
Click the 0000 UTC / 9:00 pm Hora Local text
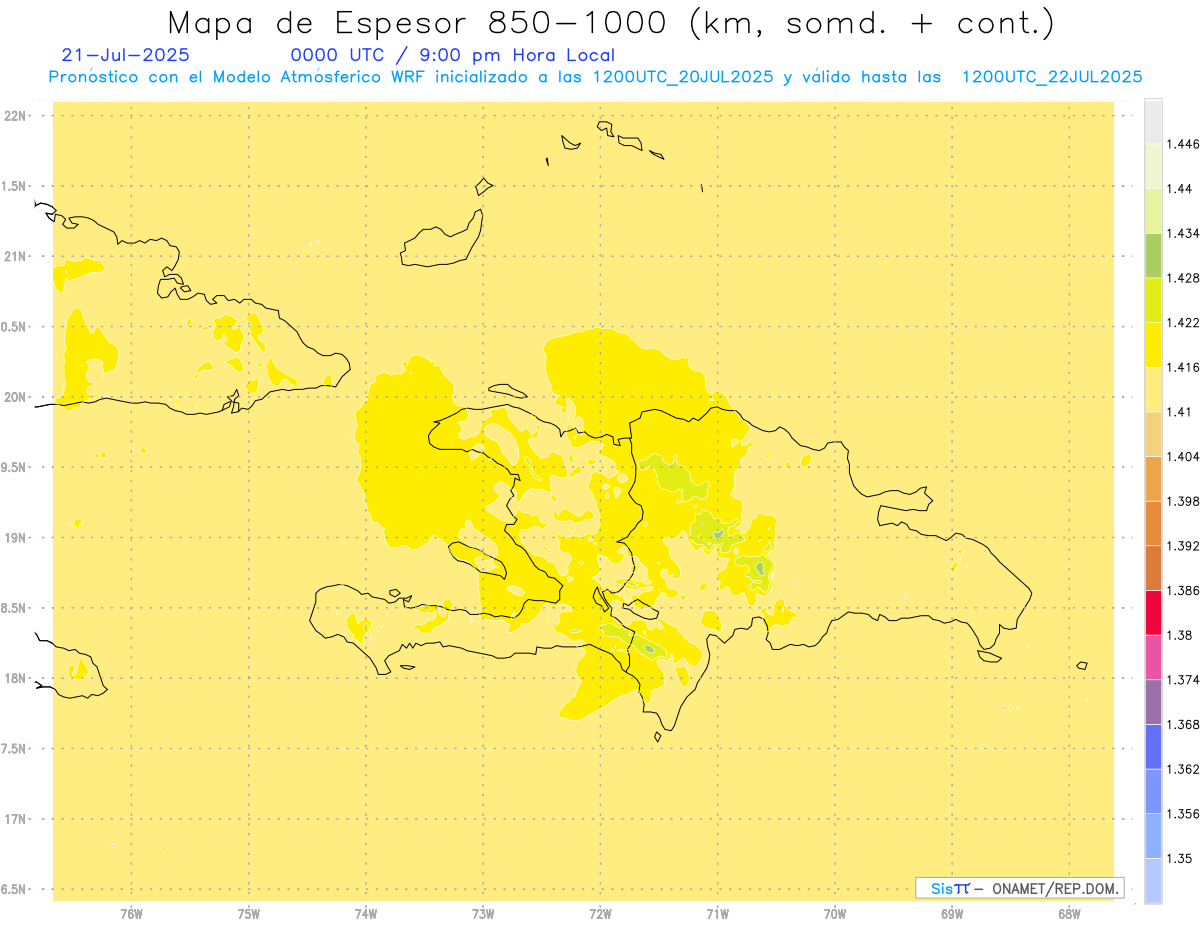[453, 55]
